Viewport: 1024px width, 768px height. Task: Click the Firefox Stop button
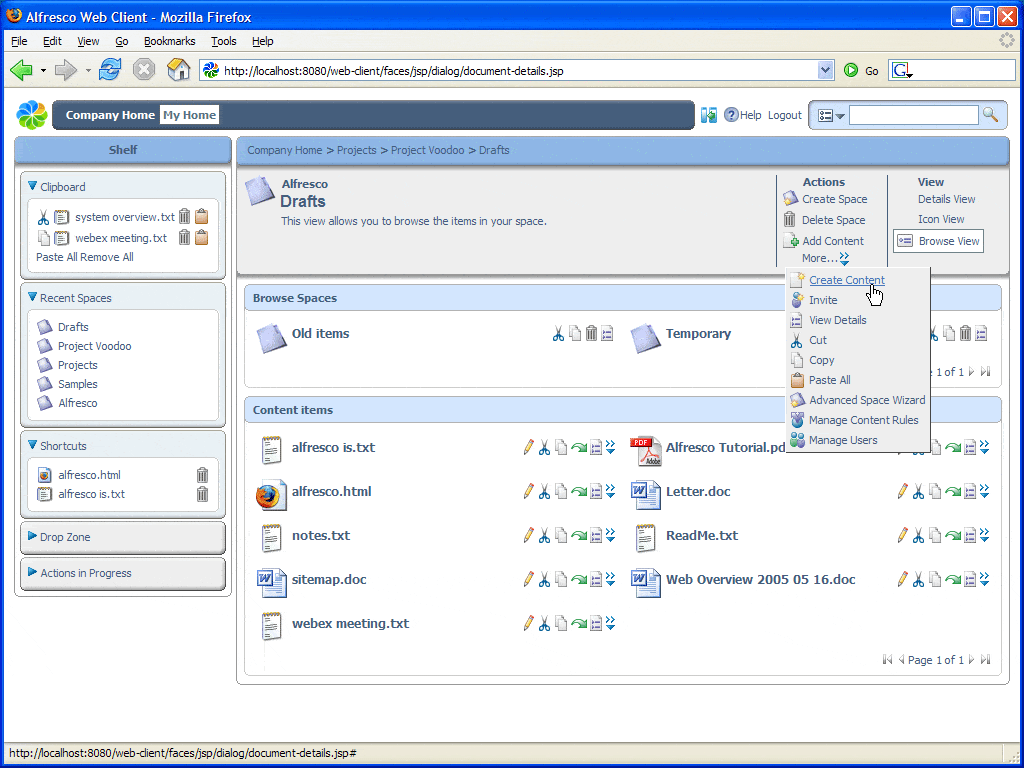coord(144,69)
